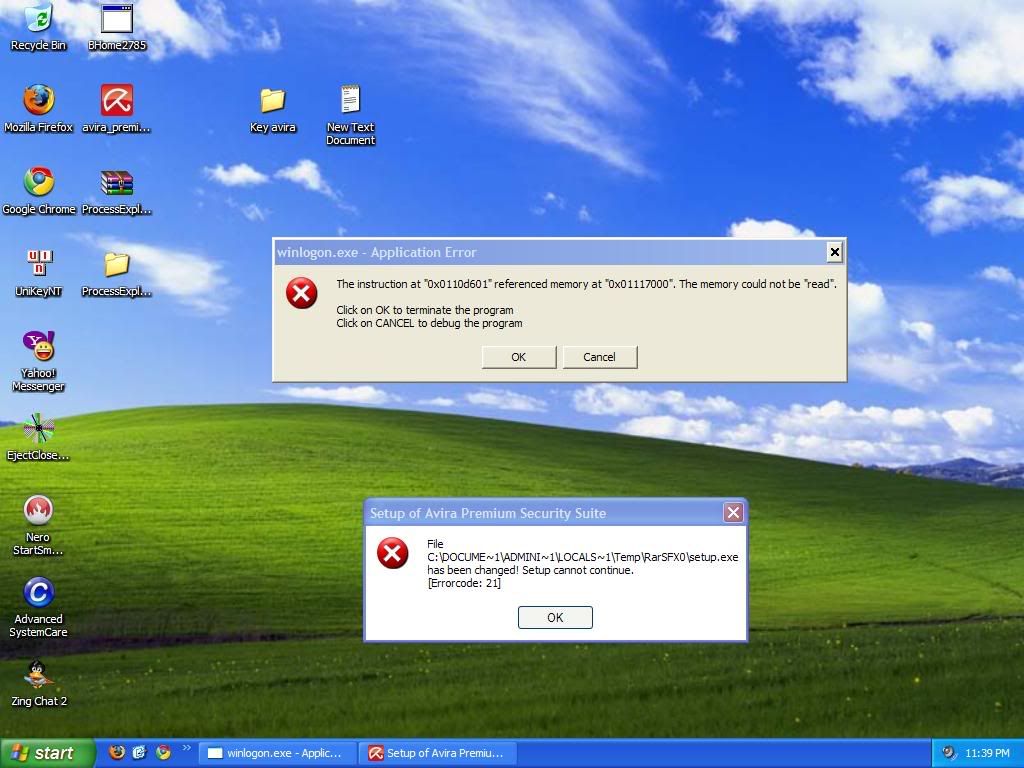Click the "[Errorcode: 21]" text
Screen dimensions: 1024x768
pyautogui.click(x=464, y=583)
